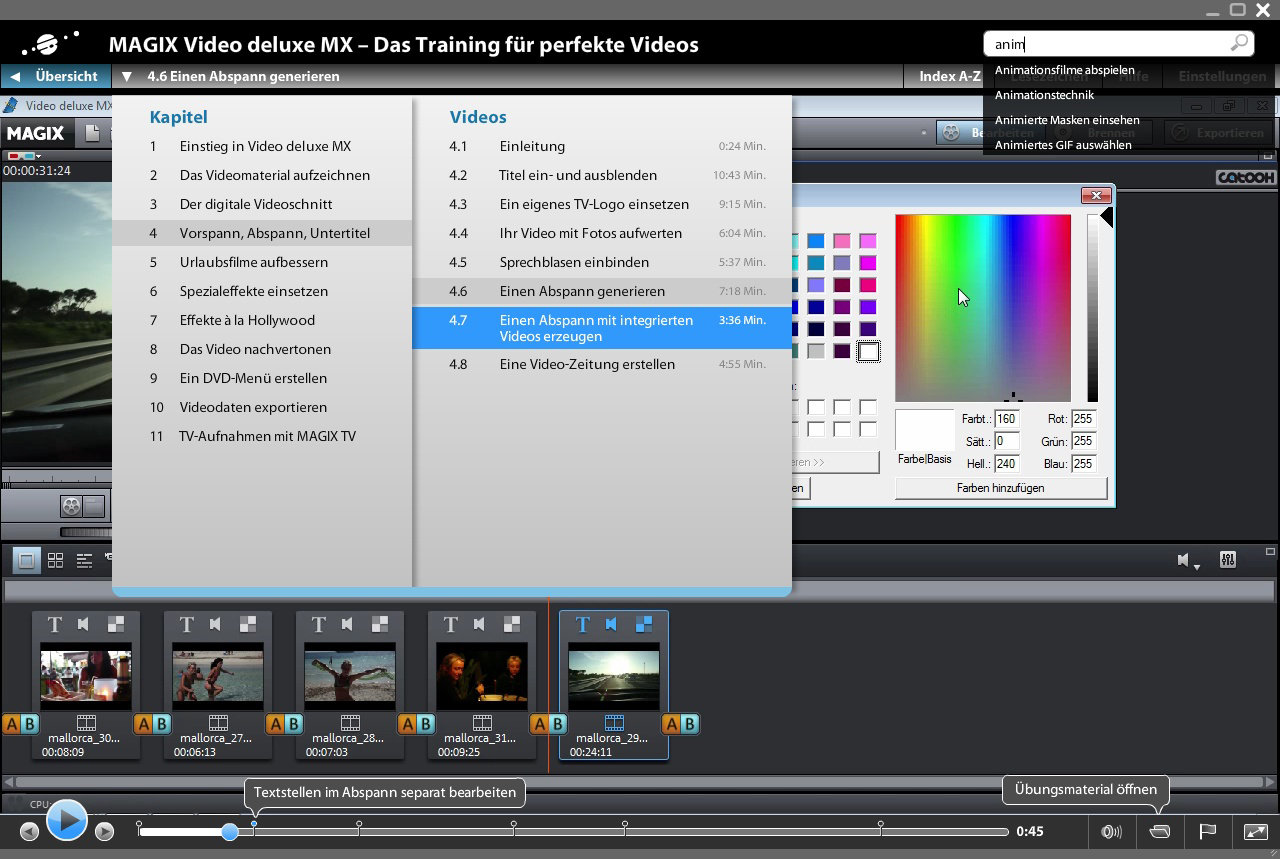
Task: Click the flag marker icon near the timeline
Action: (x=1207, y=831)
